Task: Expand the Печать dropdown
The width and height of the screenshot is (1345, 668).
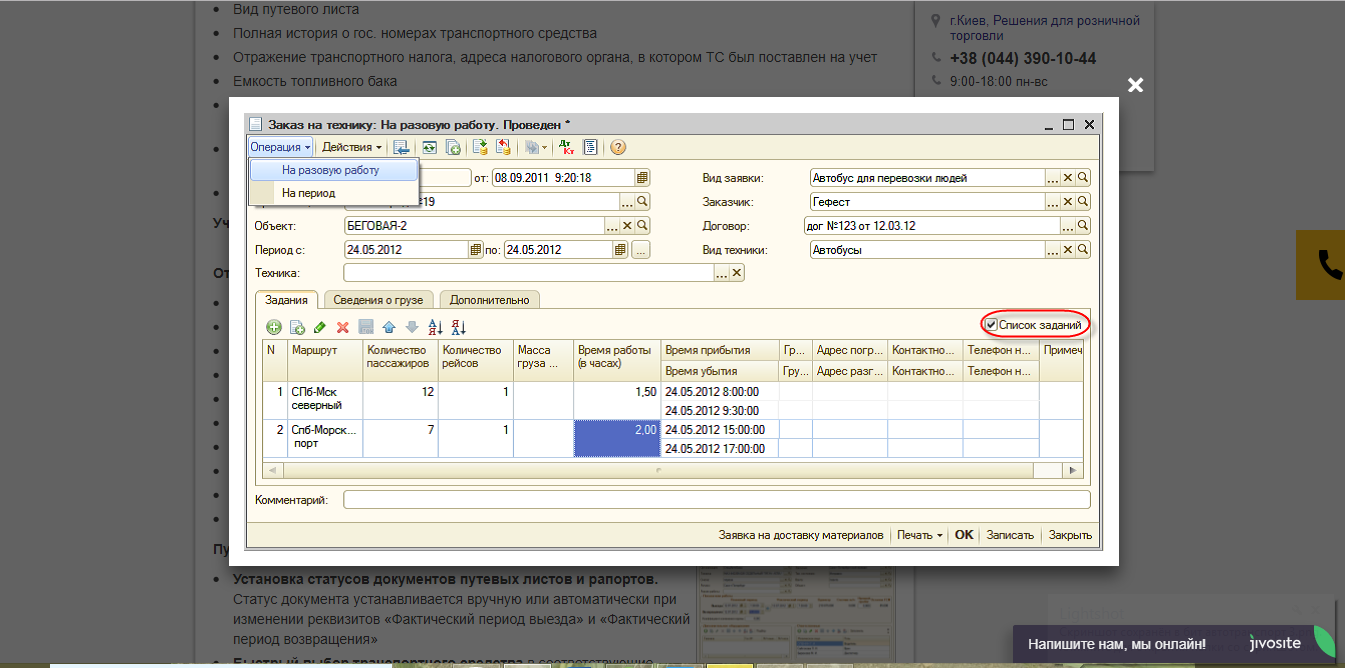Action: [919, 535]
